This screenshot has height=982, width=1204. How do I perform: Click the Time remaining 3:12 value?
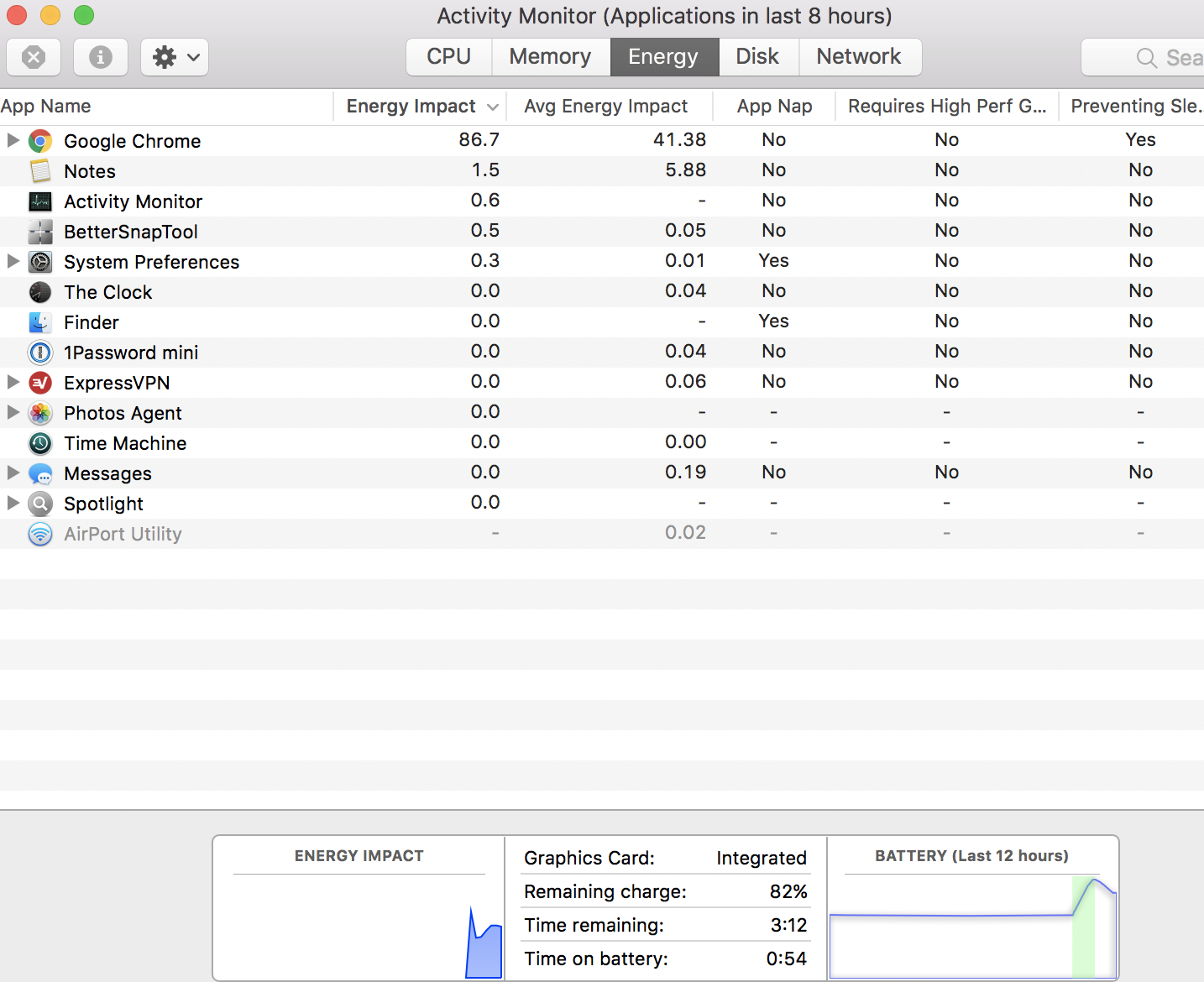click(788, 925)
